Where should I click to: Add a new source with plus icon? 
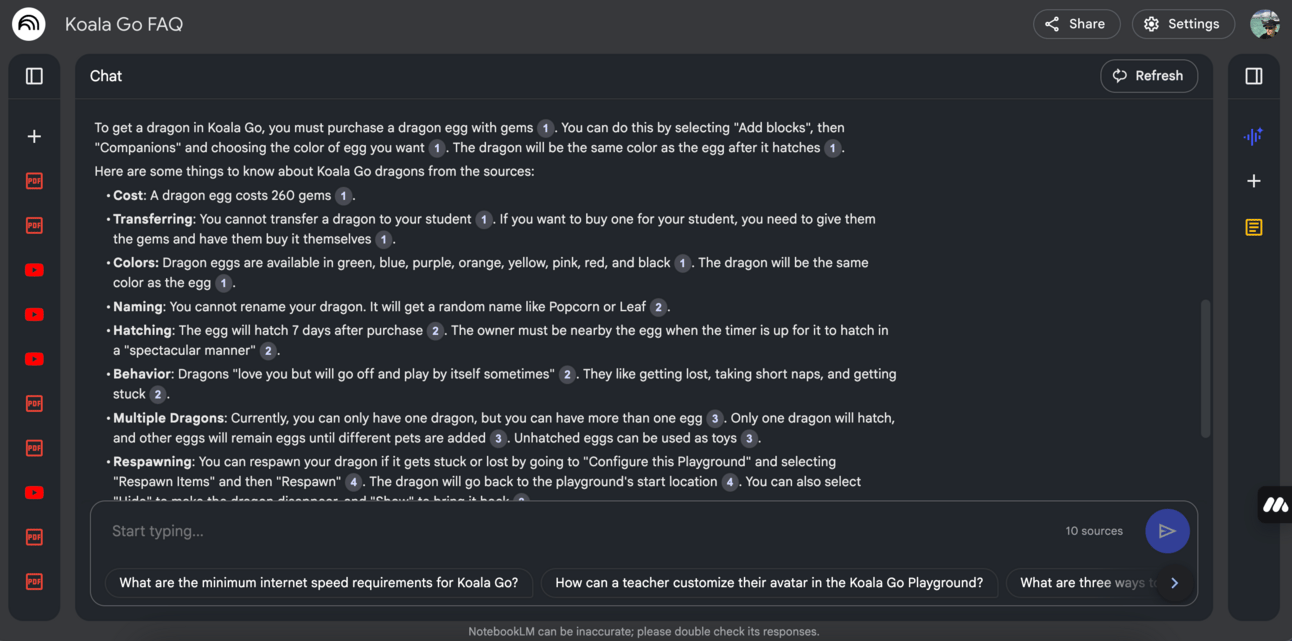[34, 136]
